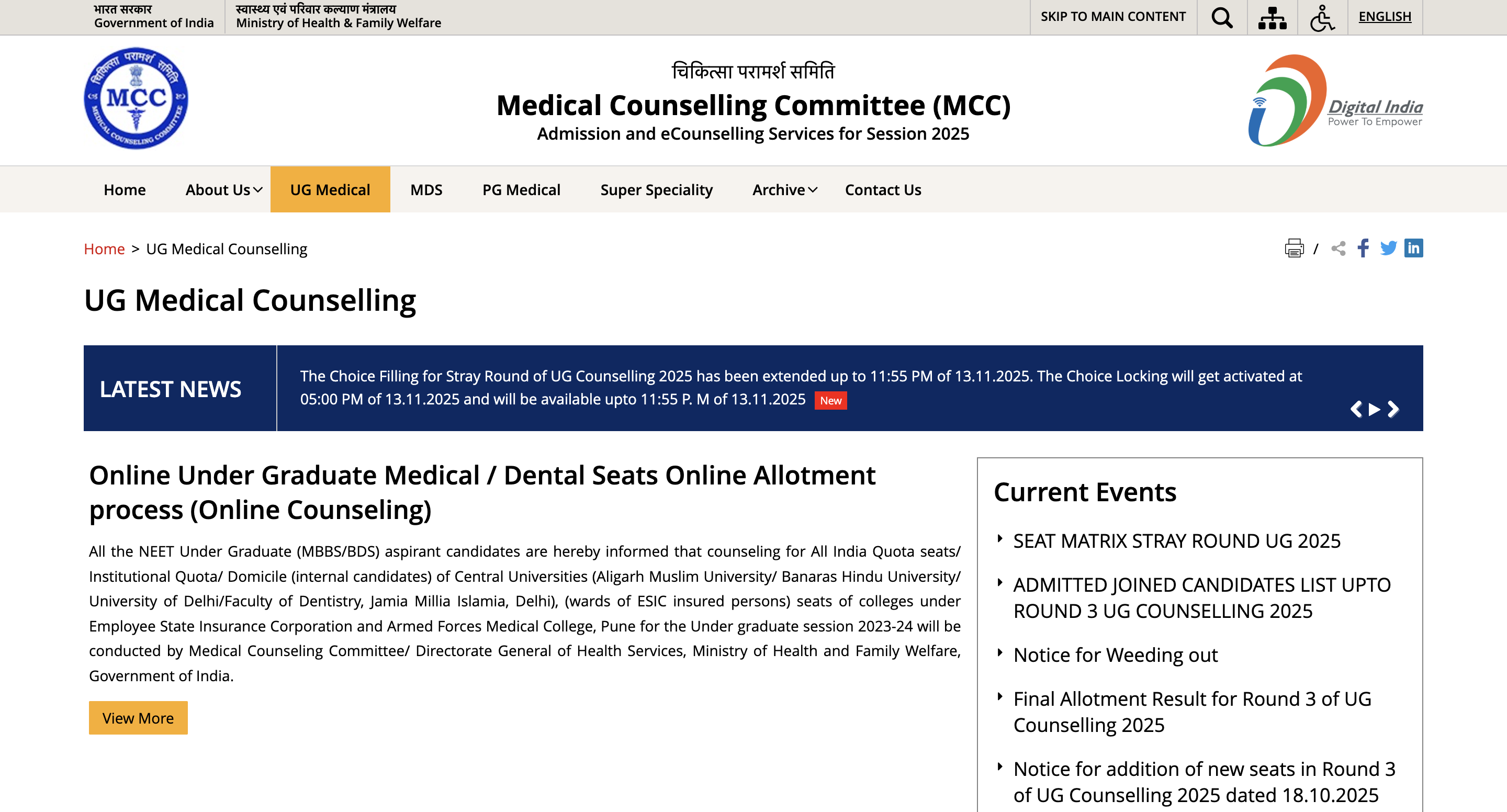The image size is (1507, 812).
Task: Click the printer icon
Action: pyautogui.click(x=1294, y=248)
